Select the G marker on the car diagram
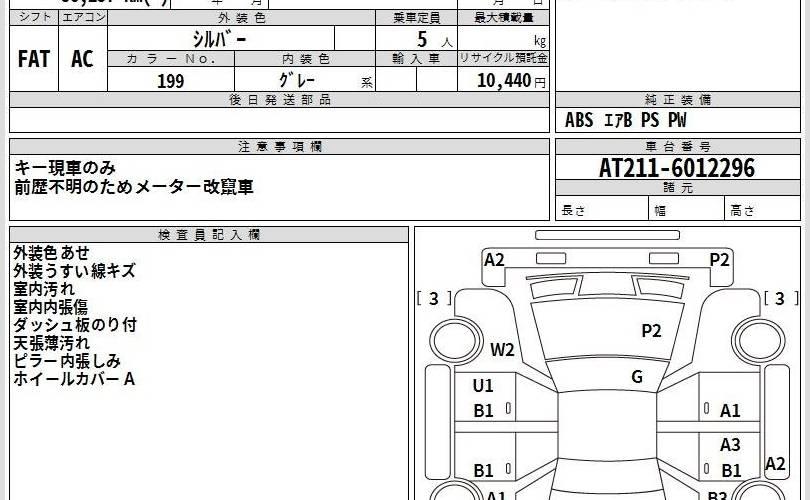Screen dimensions: 810x500 tap(636, 377)
